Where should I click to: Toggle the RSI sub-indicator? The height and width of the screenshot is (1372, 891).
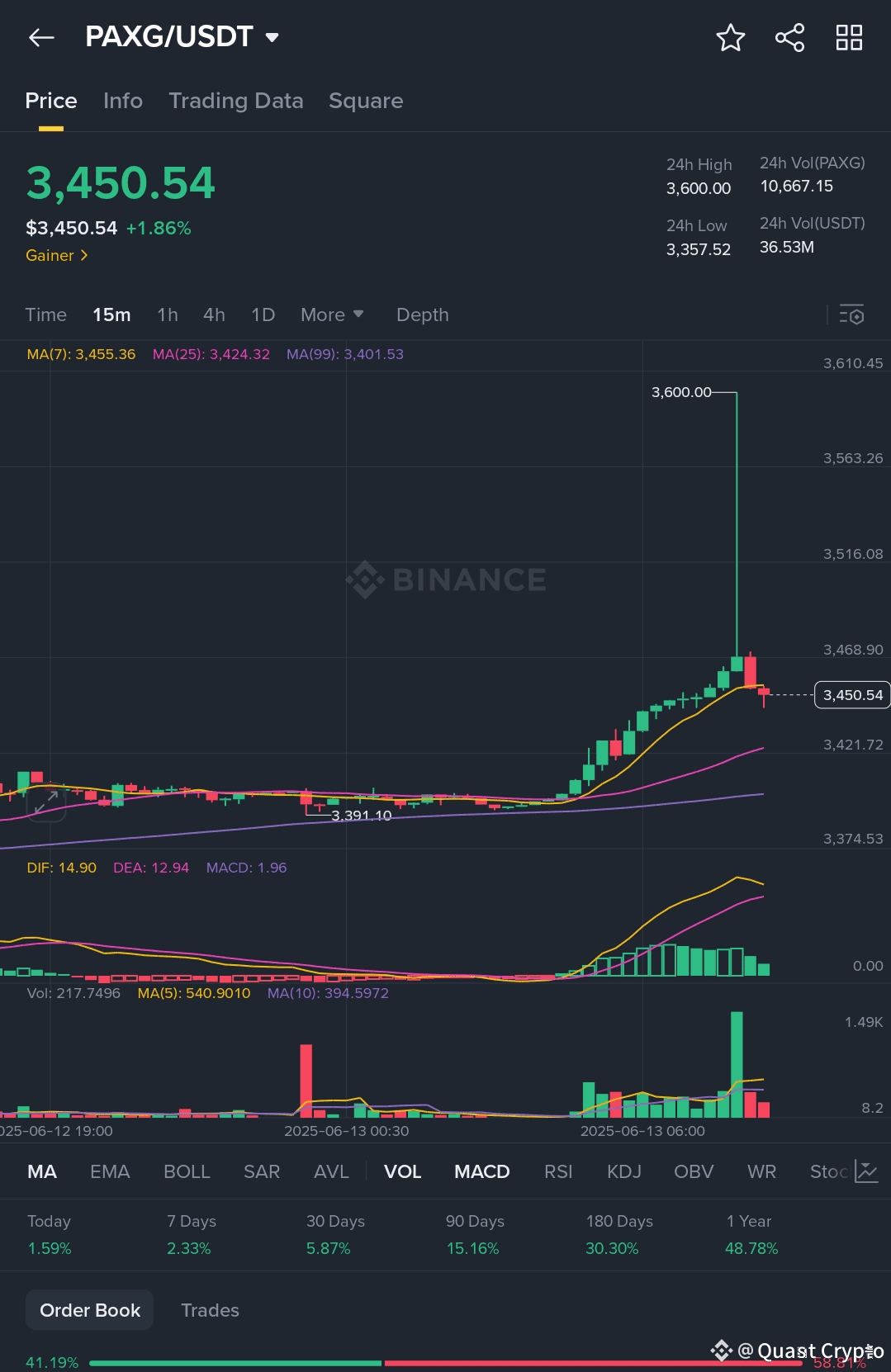pyautogui.click(x=558, y=1171)
